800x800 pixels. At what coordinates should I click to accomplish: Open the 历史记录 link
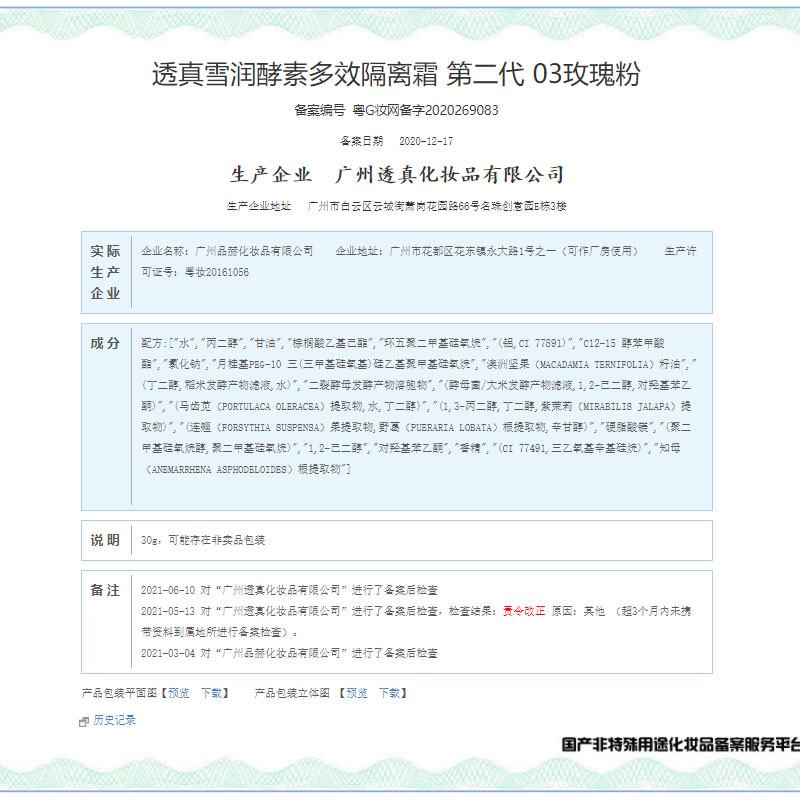pyautogui.click(x=114, y=720)
